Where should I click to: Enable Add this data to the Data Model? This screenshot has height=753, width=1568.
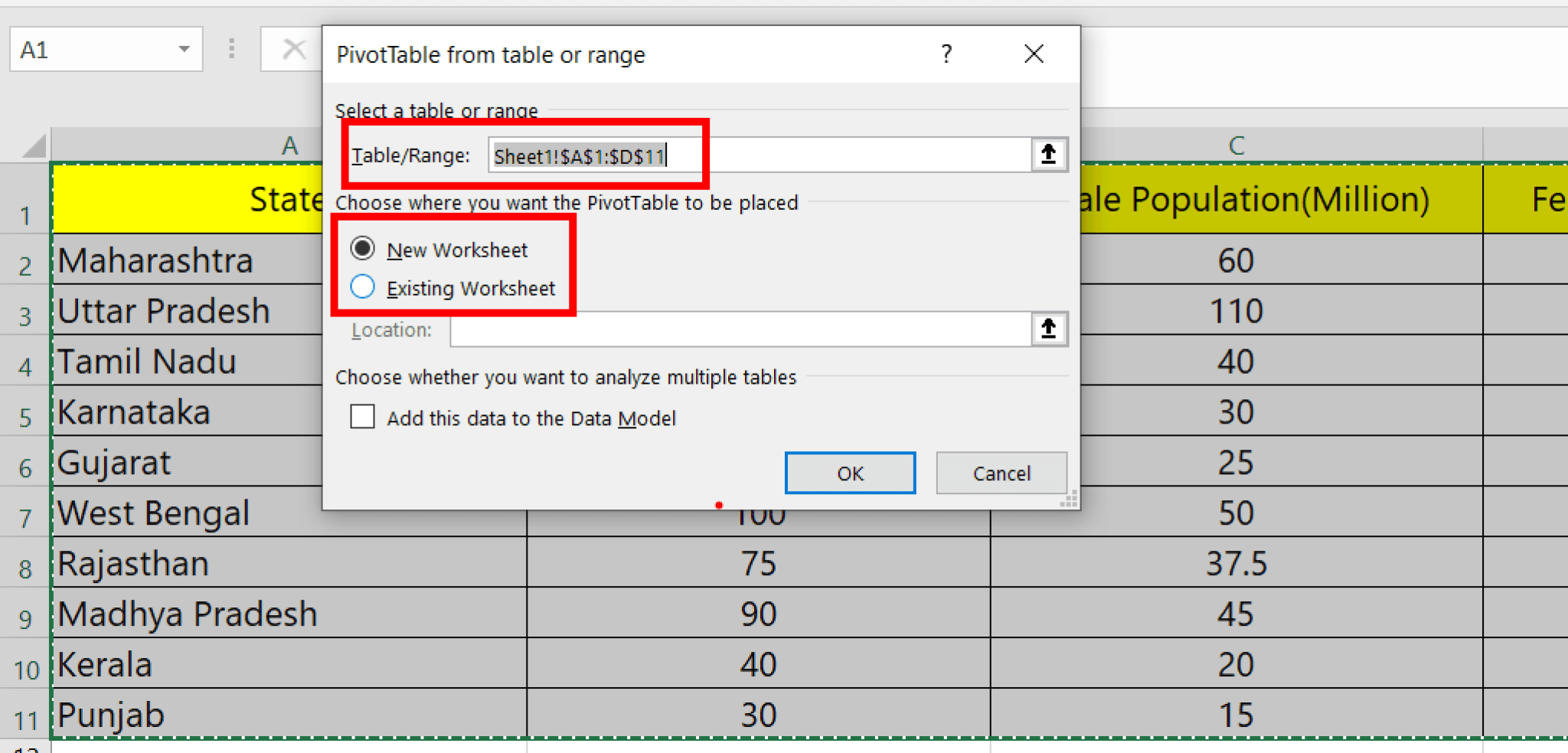point(362,417)
